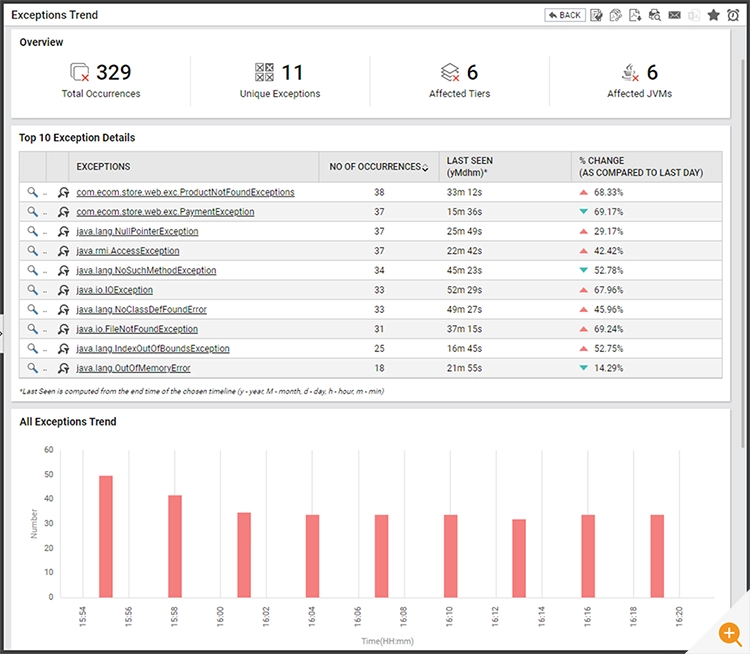
Task: Click the BACK button
Action: point(564,15)
